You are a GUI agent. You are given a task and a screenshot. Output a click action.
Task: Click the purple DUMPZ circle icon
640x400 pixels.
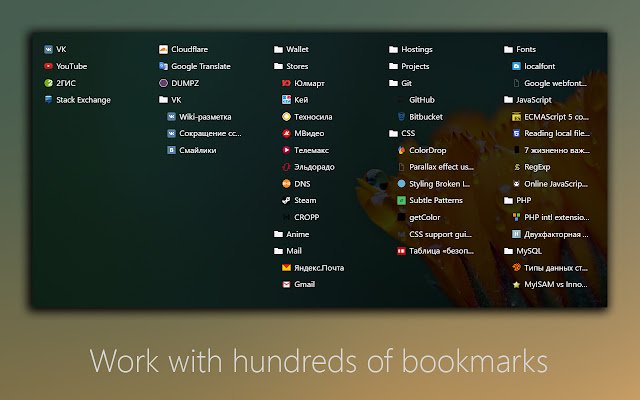[x=163, y=83]
